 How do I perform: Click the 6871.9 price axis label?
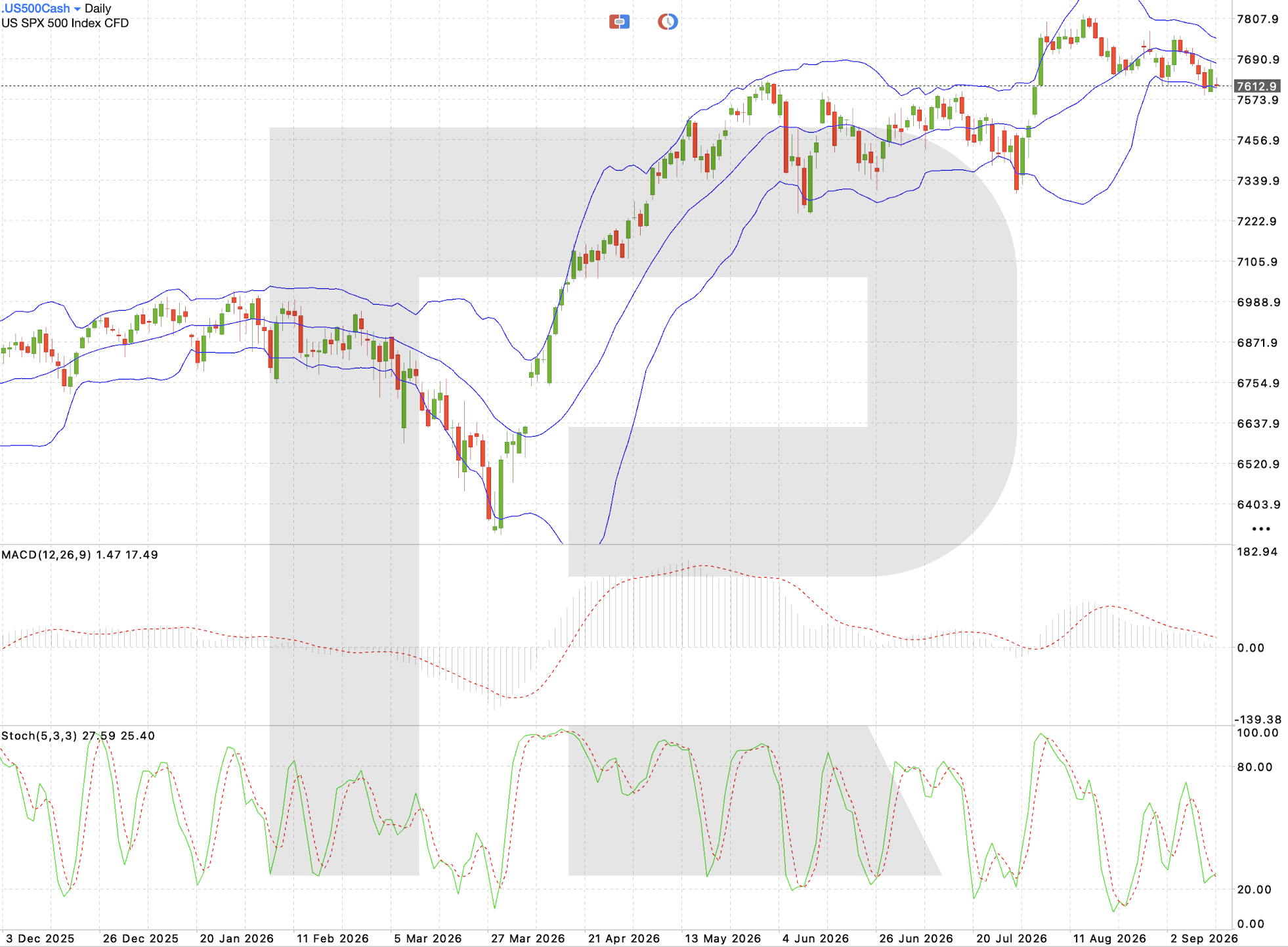coord(1258,343)
